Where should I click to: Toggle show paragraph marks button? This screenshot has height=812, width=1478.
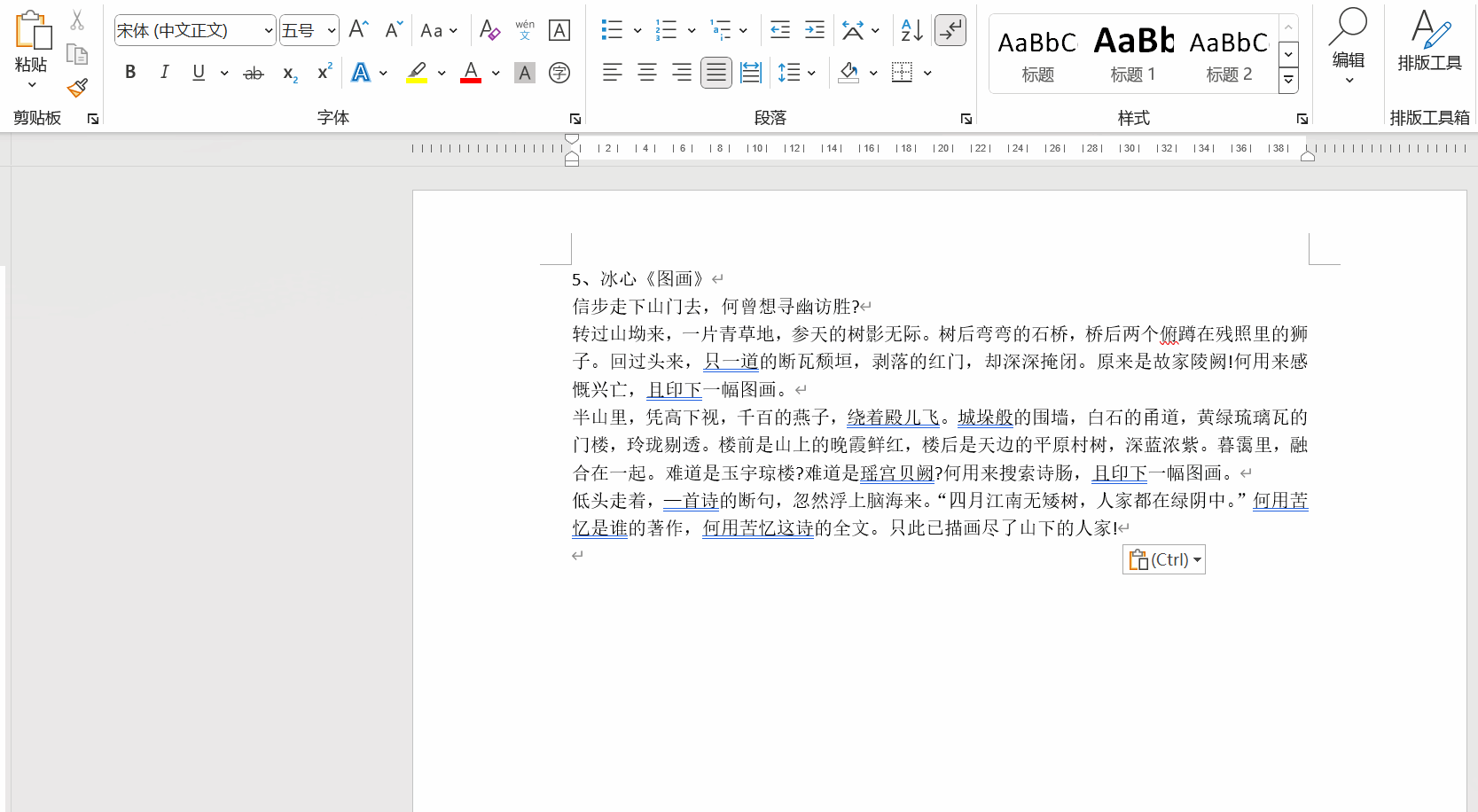click(x=950, y=30)
